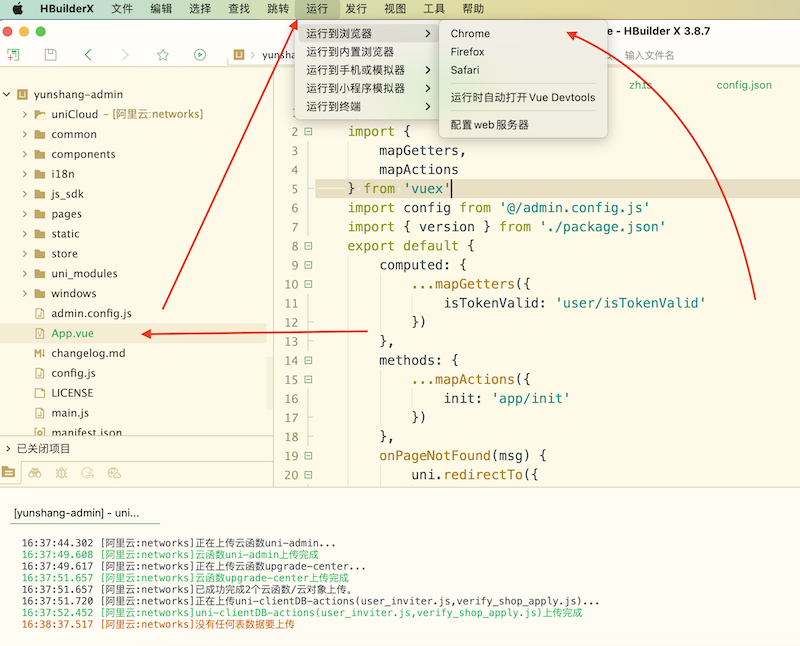
Task: Open the Apple menu
Action: (18, 9)
